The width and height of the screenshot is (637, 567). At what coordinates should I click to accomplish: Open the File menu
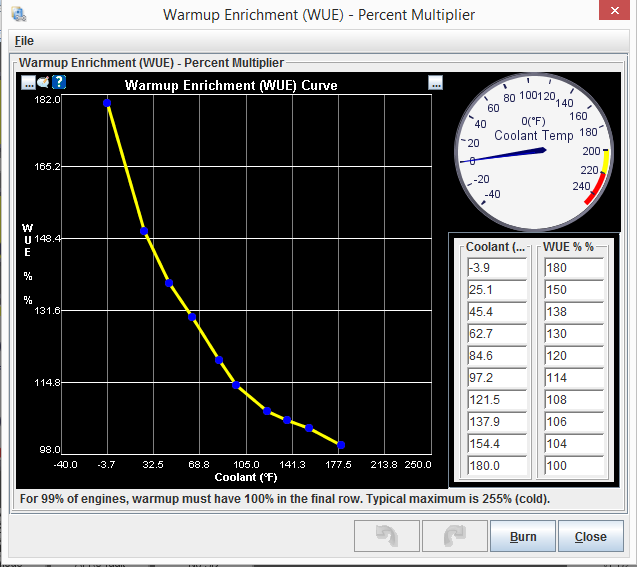[x=24, y=41]
